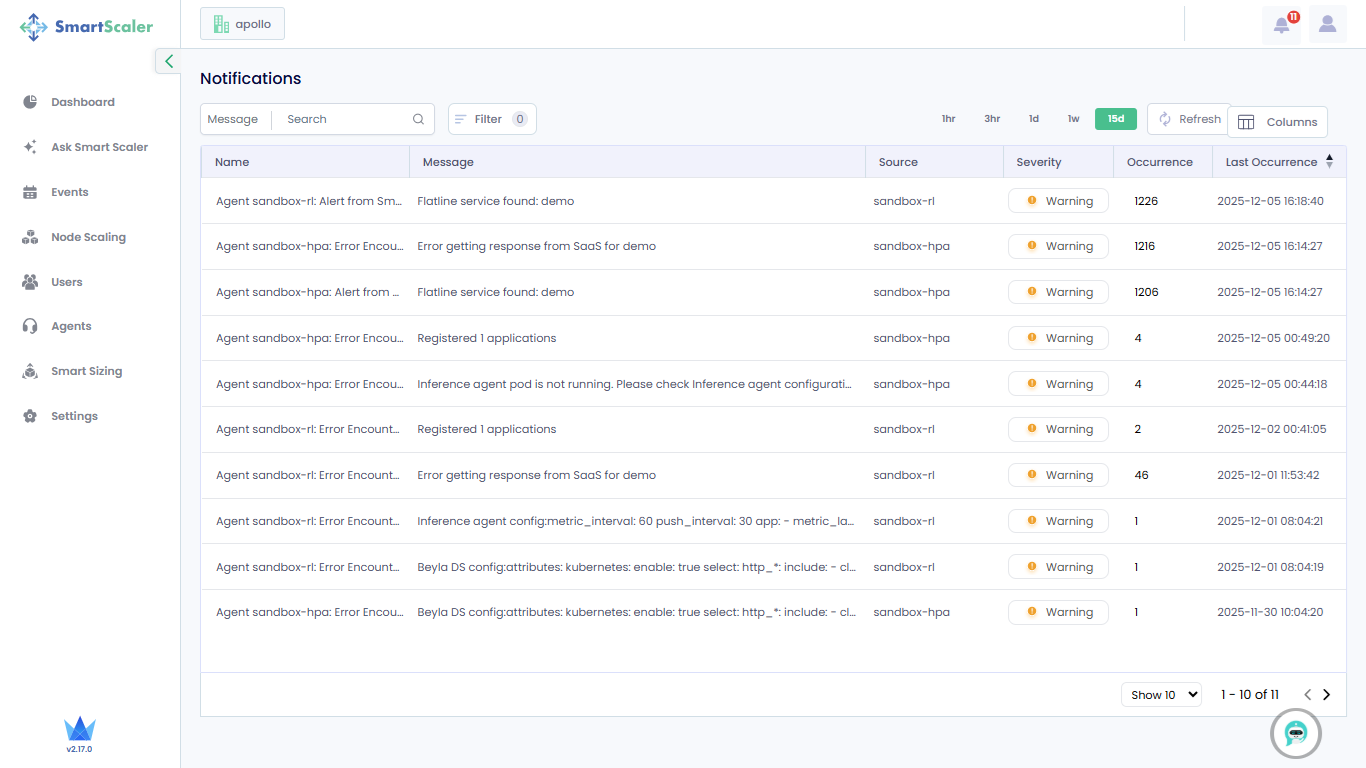This screenshot has height=768, width=1366.
Task: Click the Refresh button
Action: tap(1188, 119)
